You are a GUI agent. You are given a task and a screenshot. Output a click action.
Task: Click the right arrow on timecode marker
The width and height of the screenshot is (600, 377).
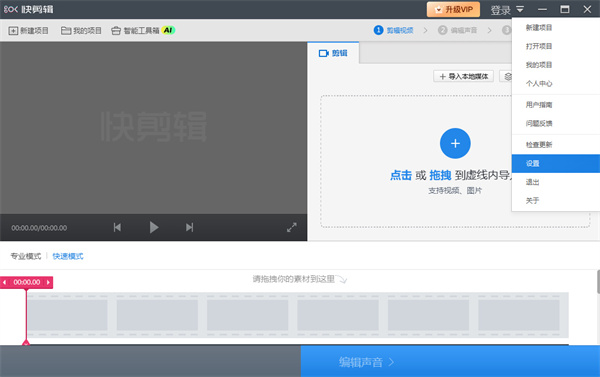point(48,282)
